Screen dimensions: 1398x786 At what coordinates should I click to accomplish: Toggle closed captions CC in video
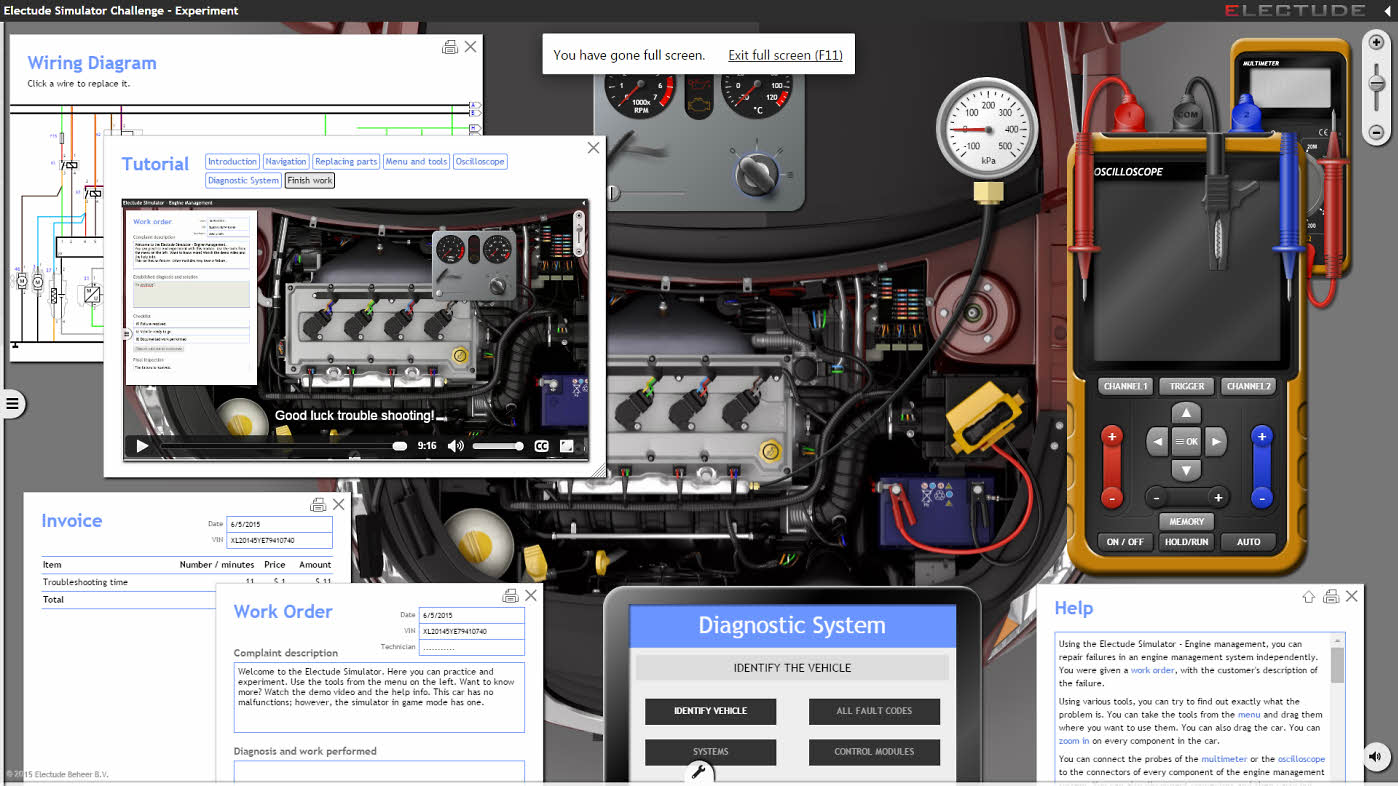click(541, 446)
